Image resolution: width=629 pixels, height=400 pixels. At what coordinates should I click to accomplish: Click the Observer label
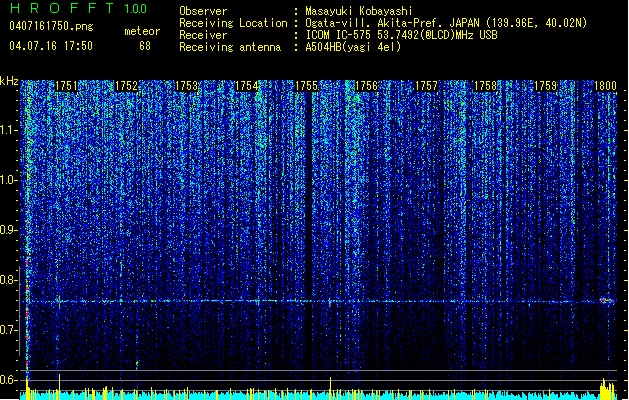[203, 11]
